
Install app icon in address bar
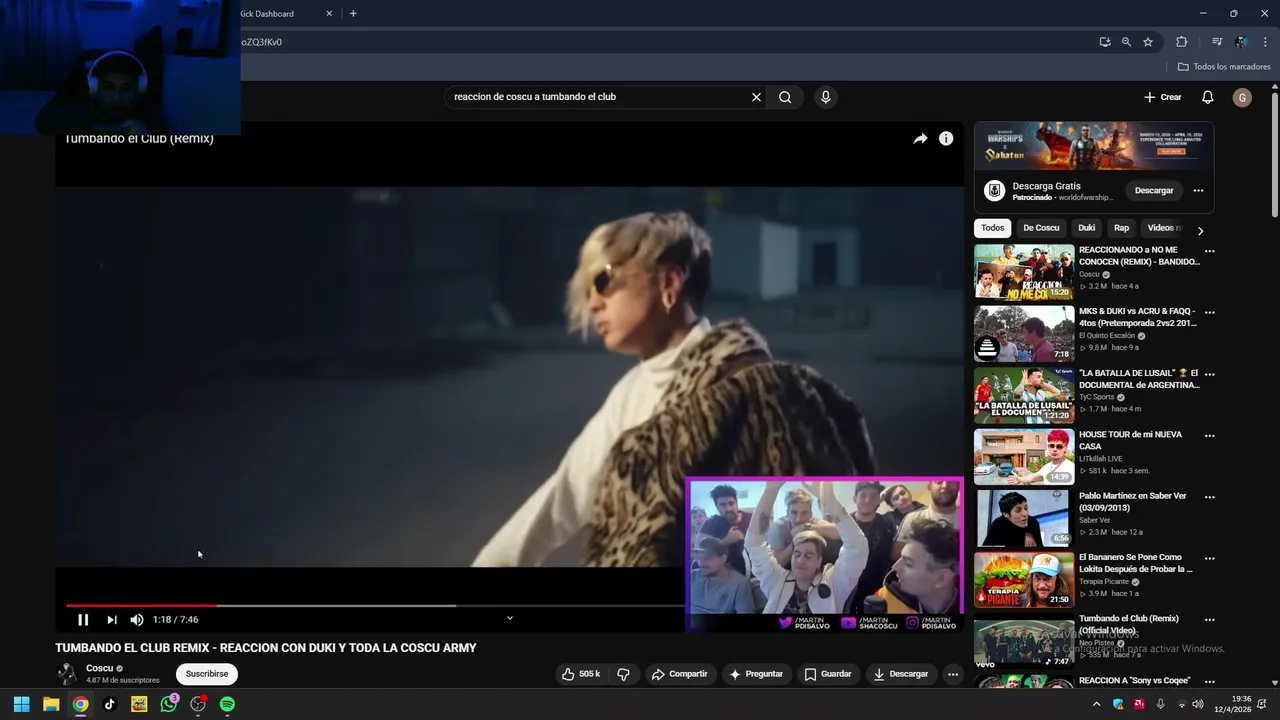pyautogui.click(x=1104, y=42)
